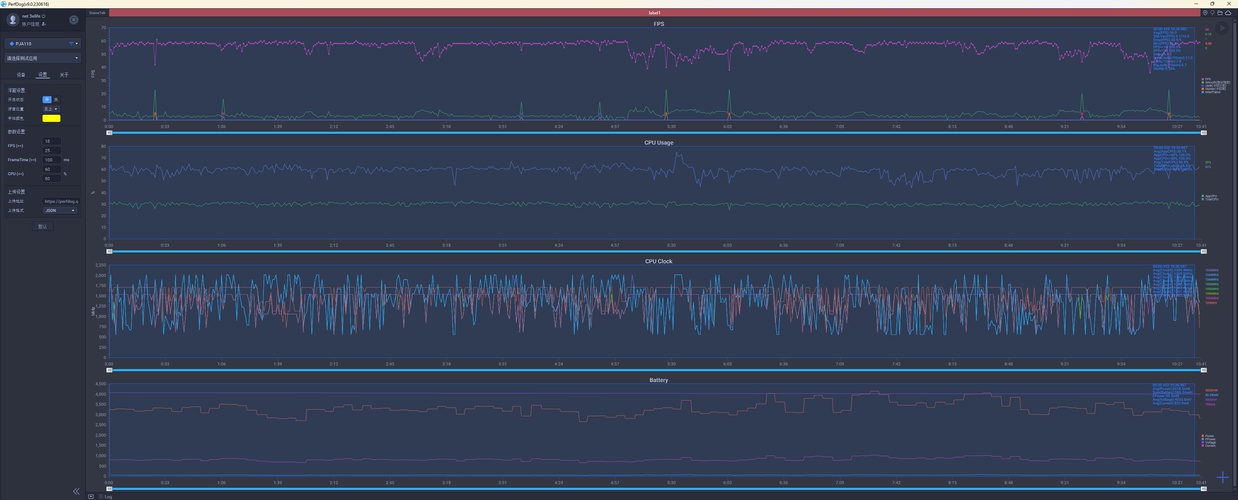Viewport: 1238px width, 500px height.
Task: Select the SceneTab tab
Action: tap(97, 13)
